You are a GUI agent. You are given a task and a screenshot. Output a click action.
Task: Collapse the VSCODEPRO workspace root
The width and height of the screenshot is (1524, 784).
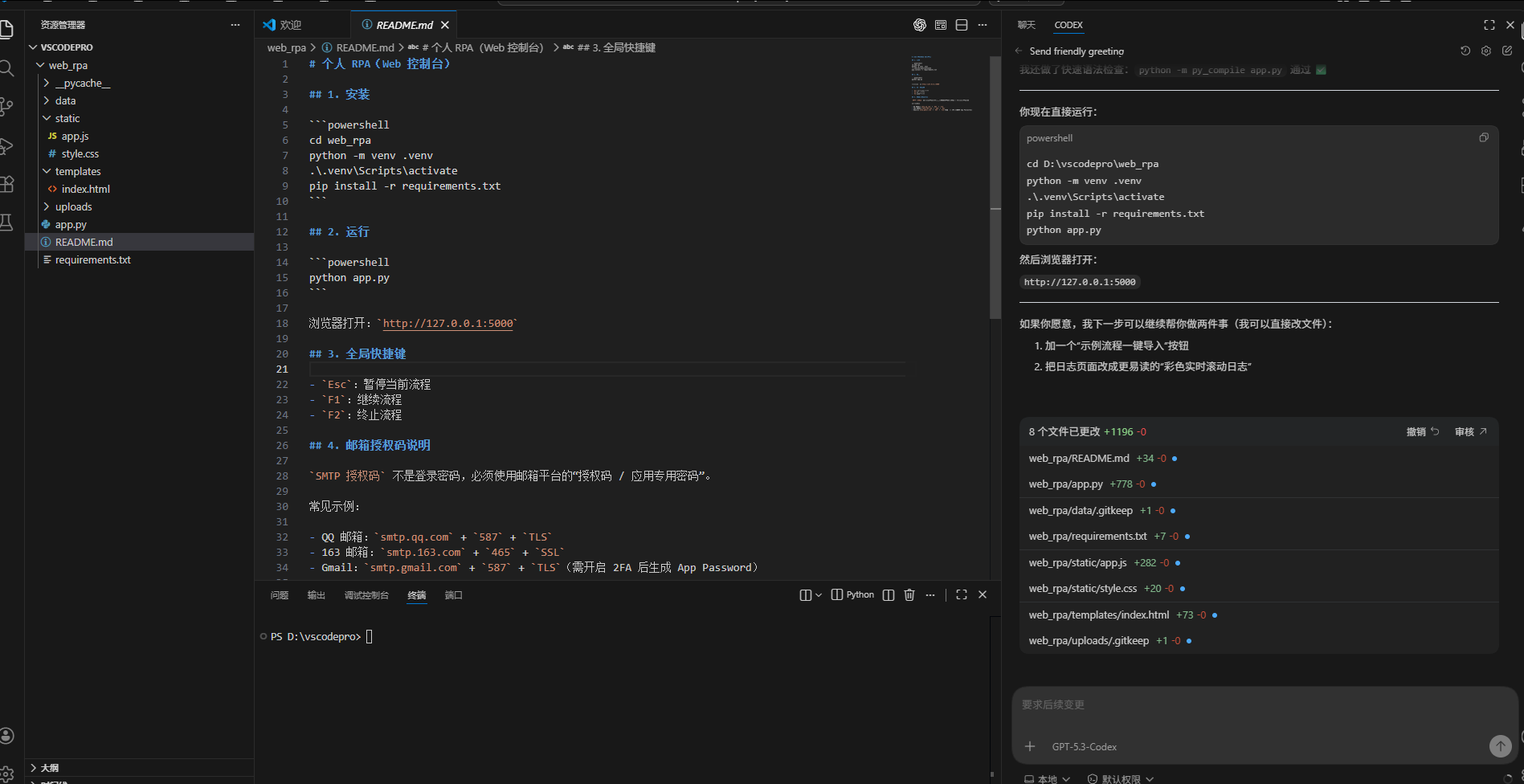[33, 47]
